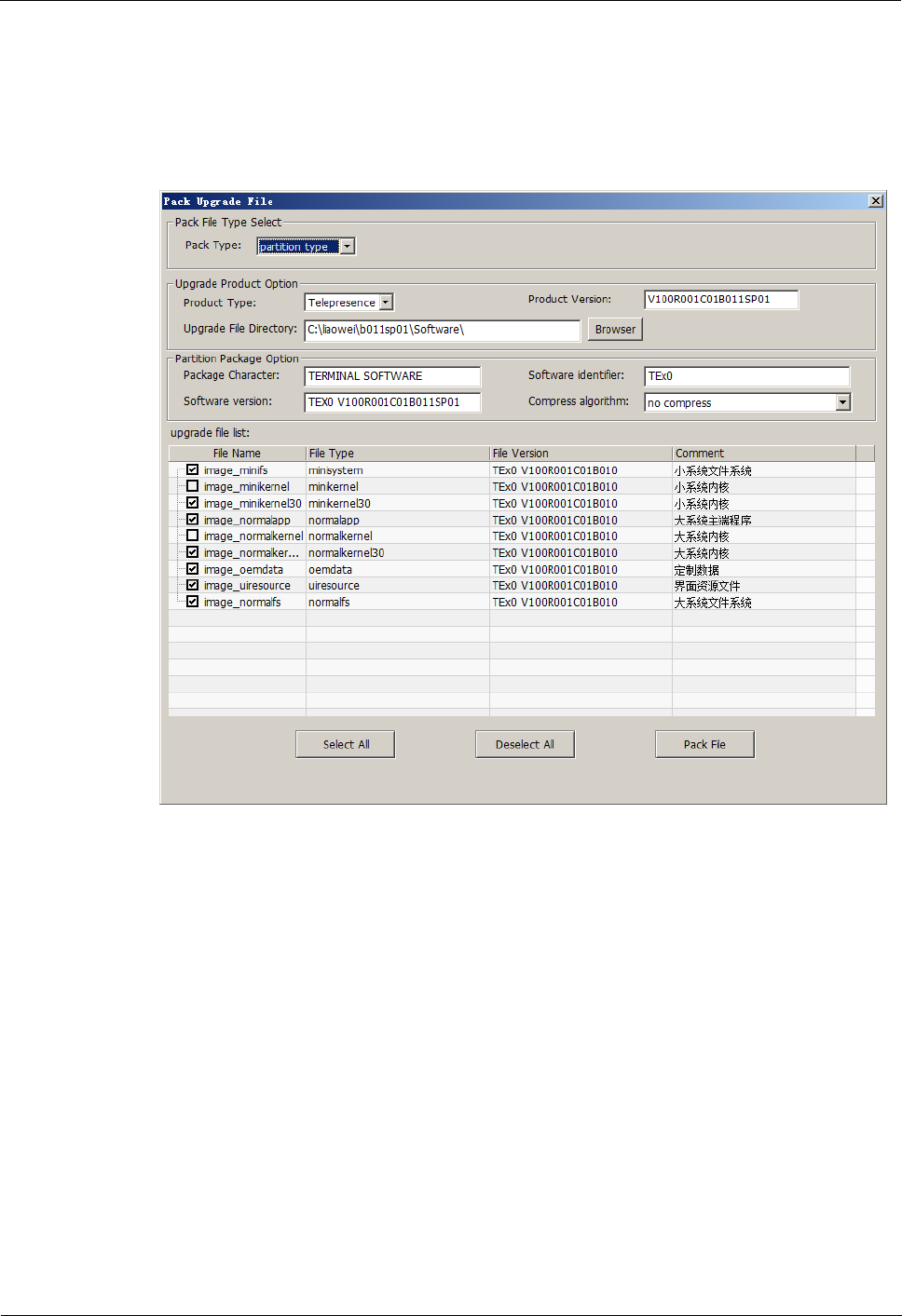The image size is (902, 1316).
Task: Click the Select All button
Action: [x=346, y=744]
